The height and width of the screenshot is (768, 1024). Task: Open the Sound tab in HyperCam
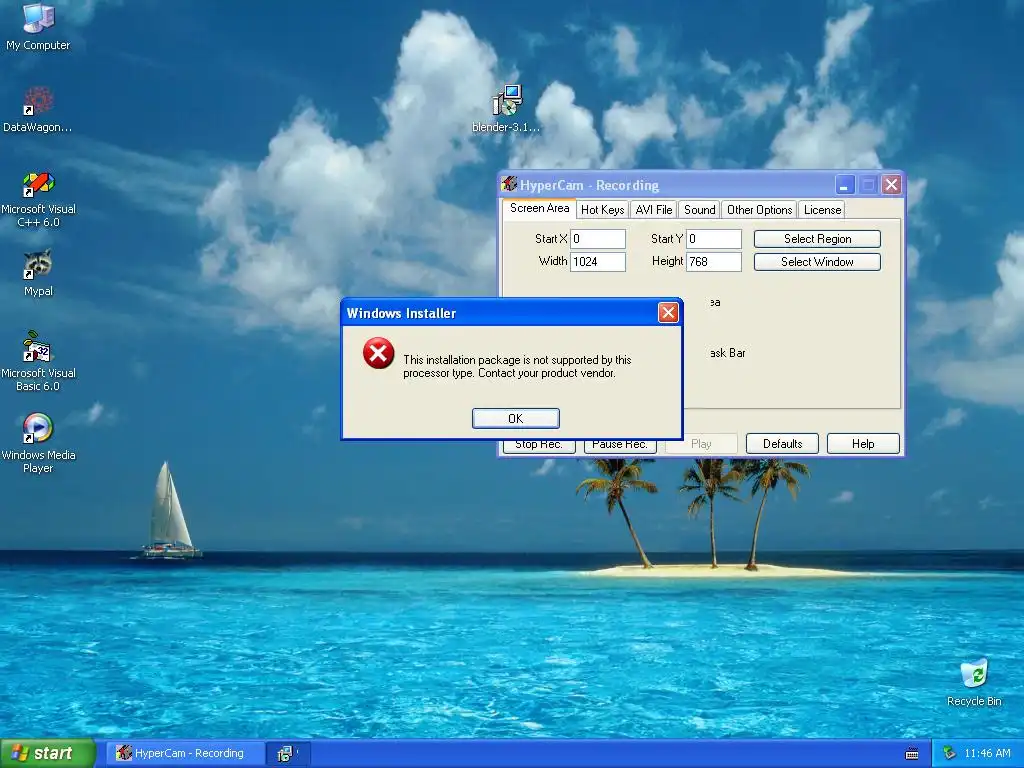tap(699, 210)
